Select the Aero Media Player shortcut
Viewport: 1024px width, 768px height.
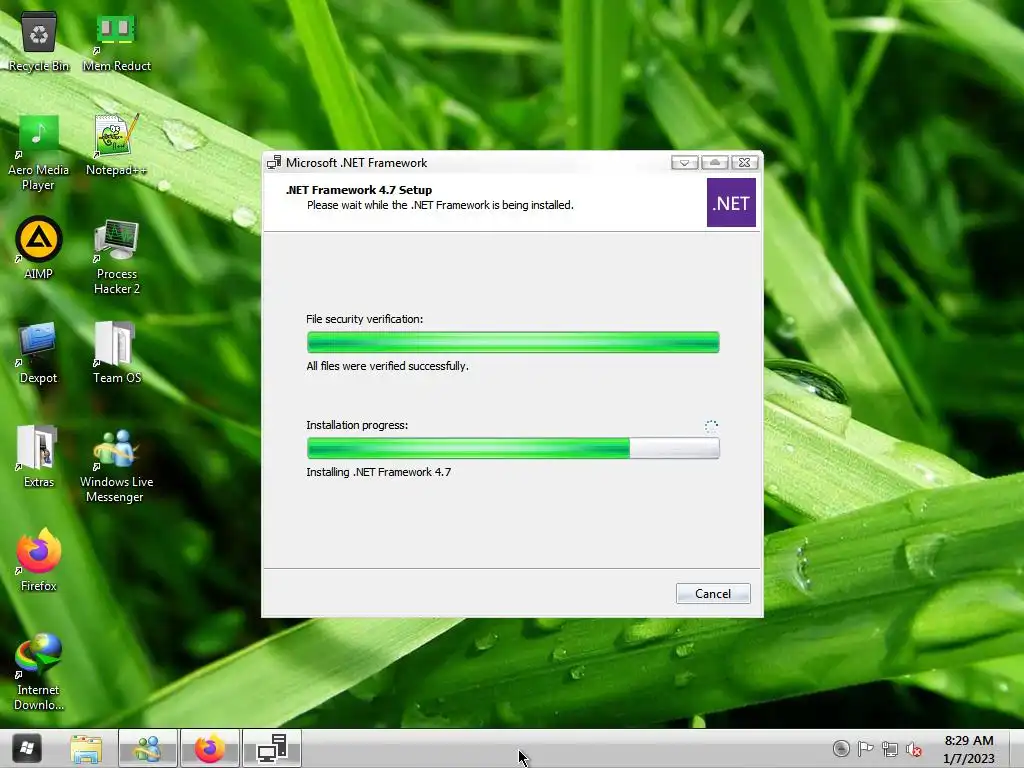pyautogui.click(x=39, y=153)
